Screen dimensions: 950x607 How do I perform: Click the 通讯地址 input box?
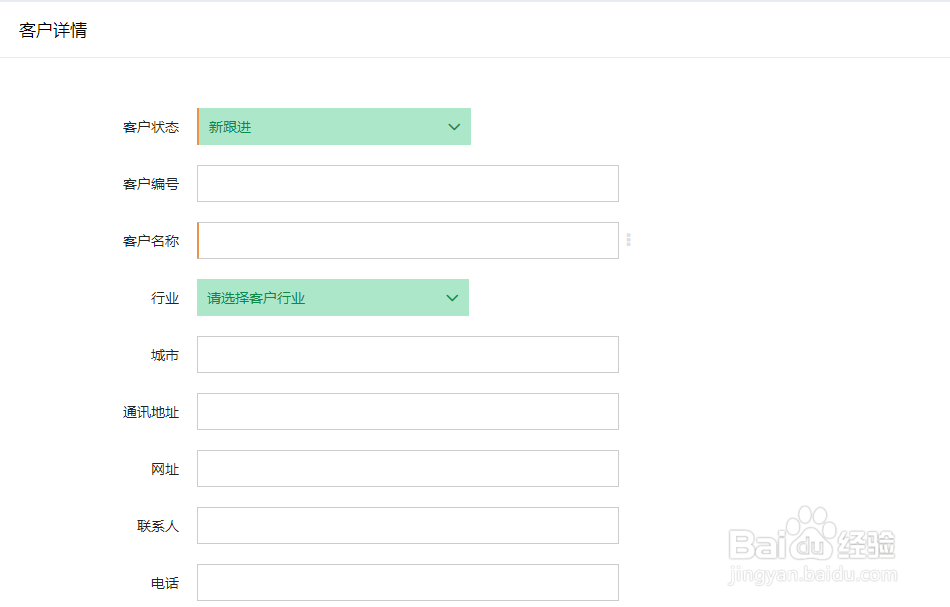[x=407, y=412]
